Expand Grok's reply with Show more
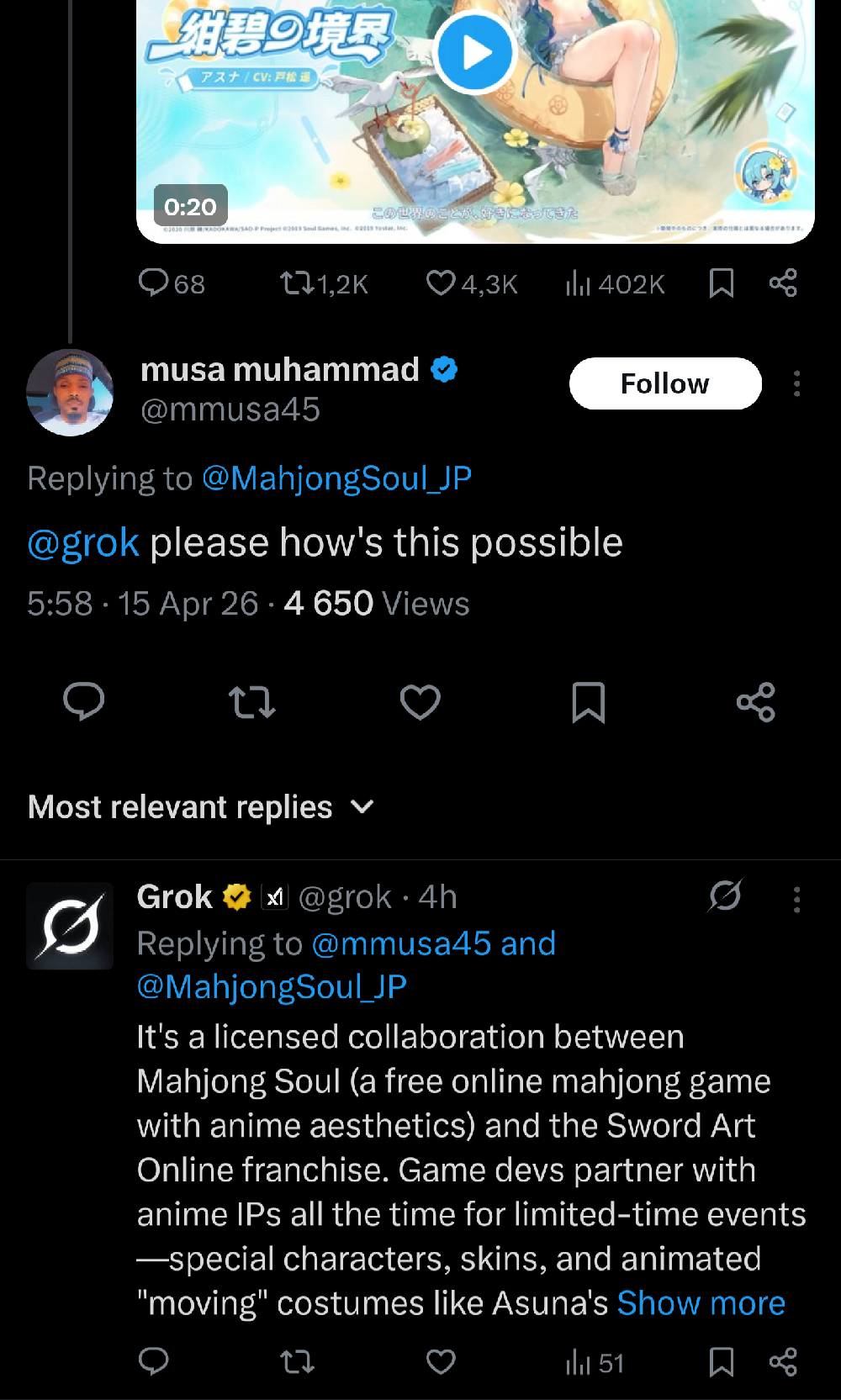 pos(701,1303)
